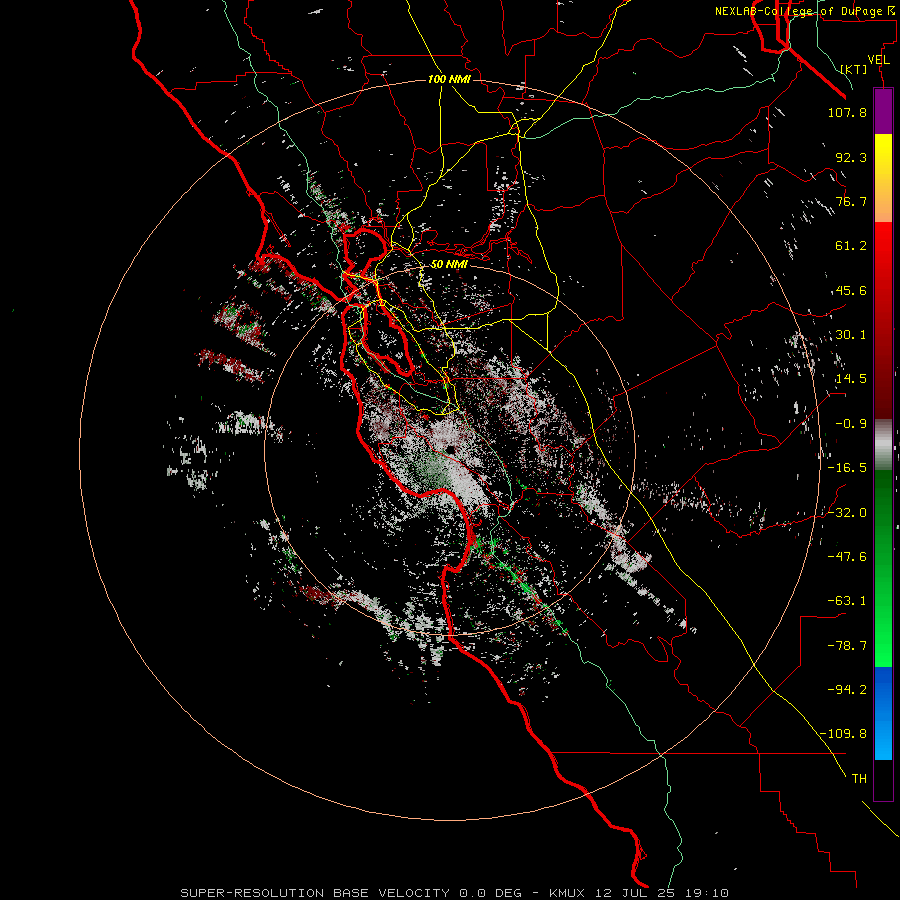Click the -94.2 scale value
Viewport: 900px width, 900px height.
tap(847, 690)
